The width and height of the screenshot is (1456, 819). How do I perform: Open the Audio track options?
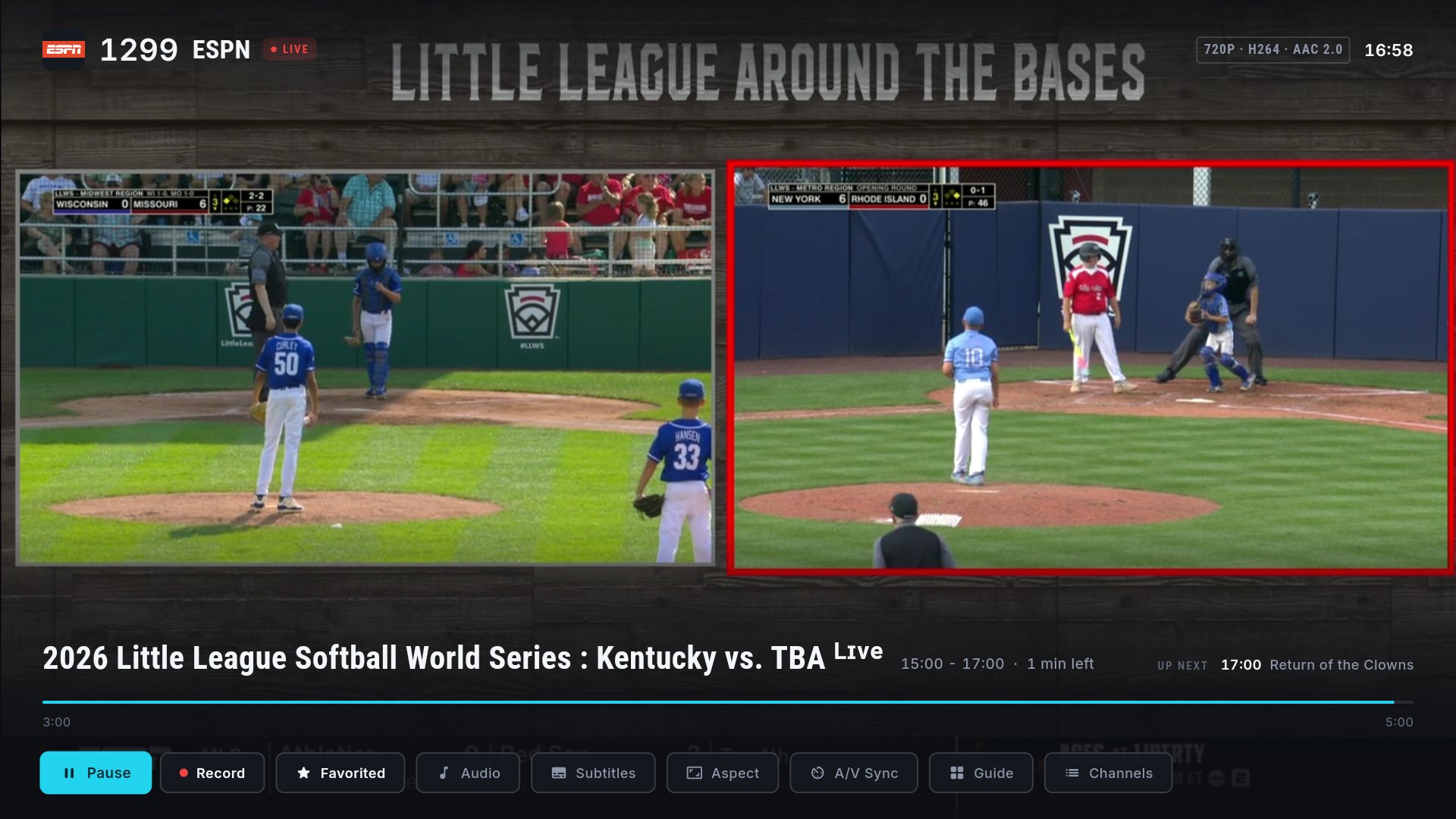(468, 773)
